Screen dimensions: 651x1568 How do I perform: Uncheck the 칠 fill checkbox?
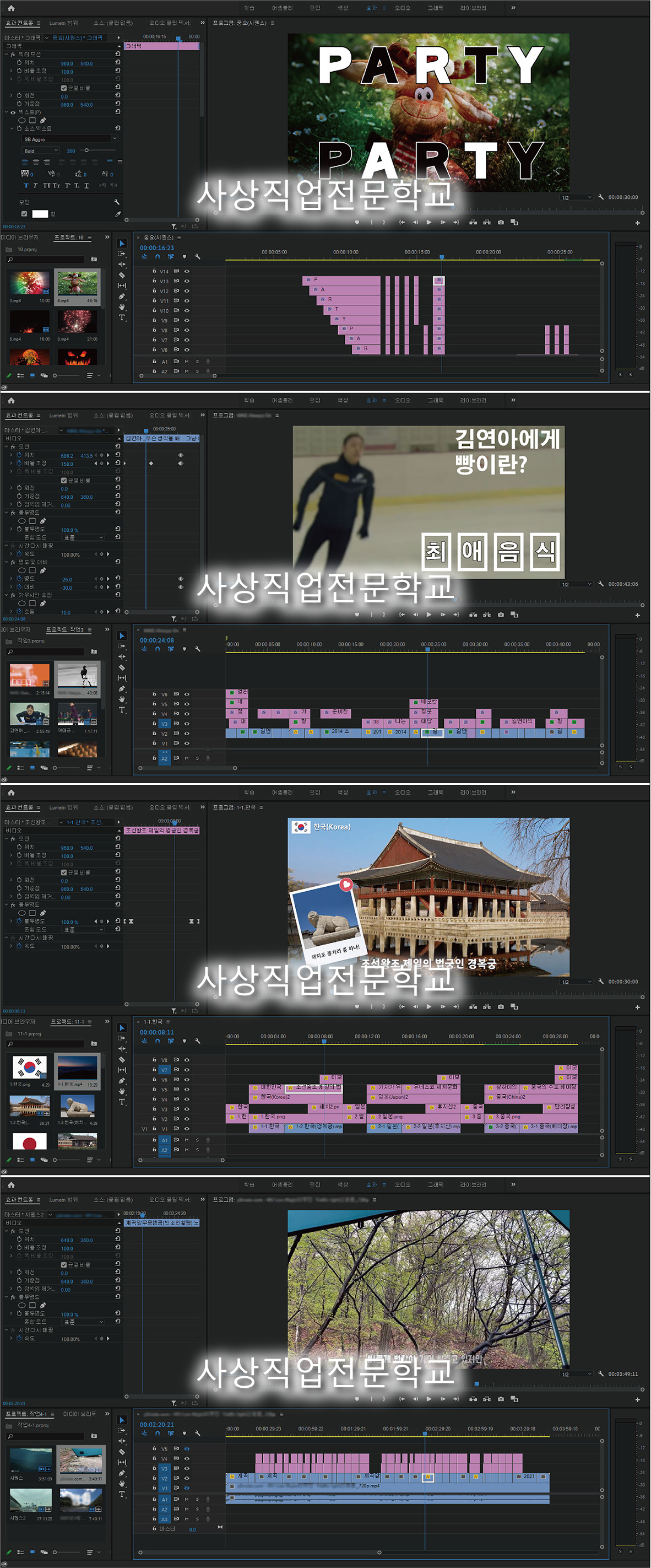(x=24, y=214)
